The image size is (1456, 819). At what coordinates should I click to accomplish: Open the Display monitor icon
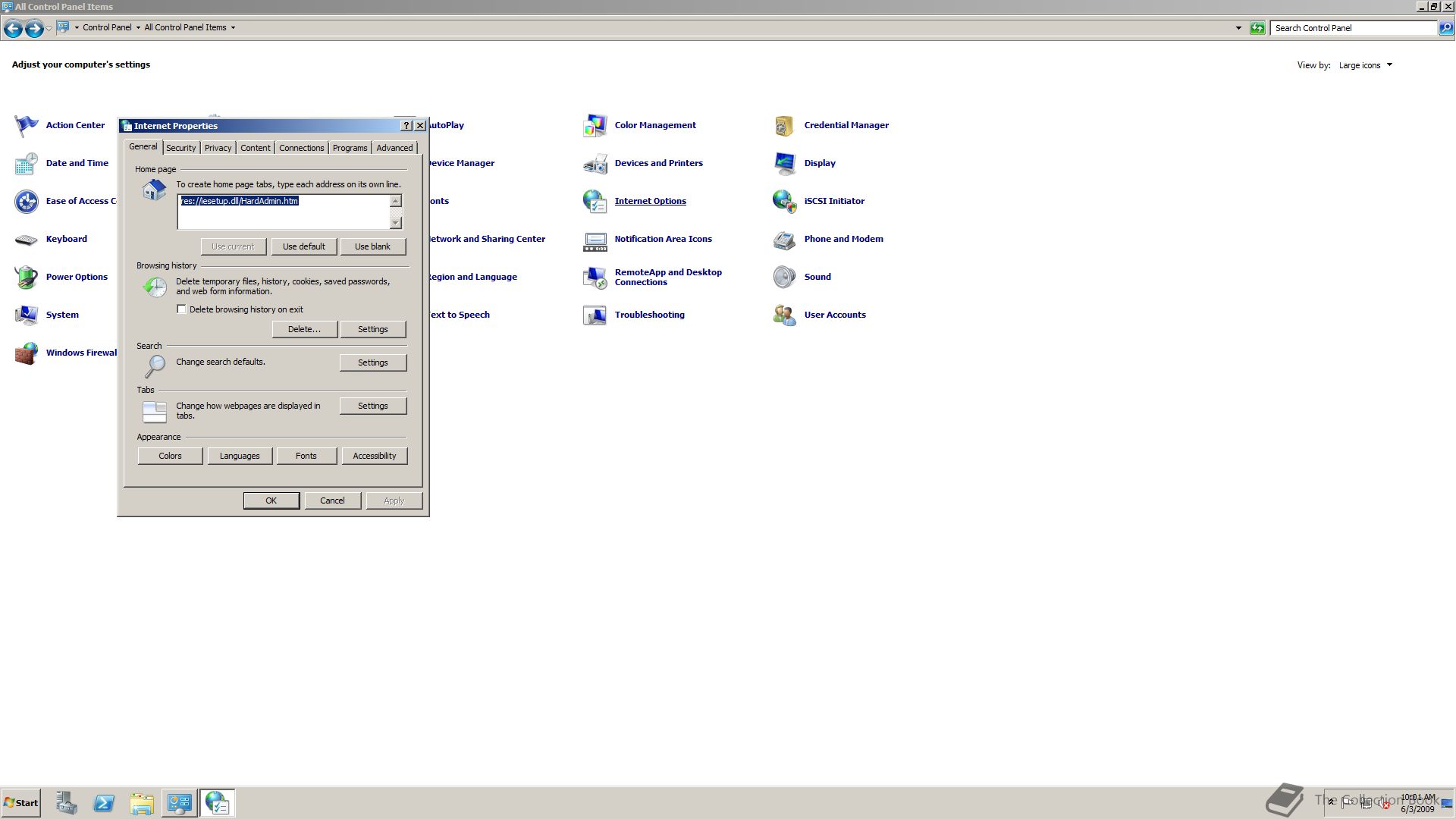785,163
